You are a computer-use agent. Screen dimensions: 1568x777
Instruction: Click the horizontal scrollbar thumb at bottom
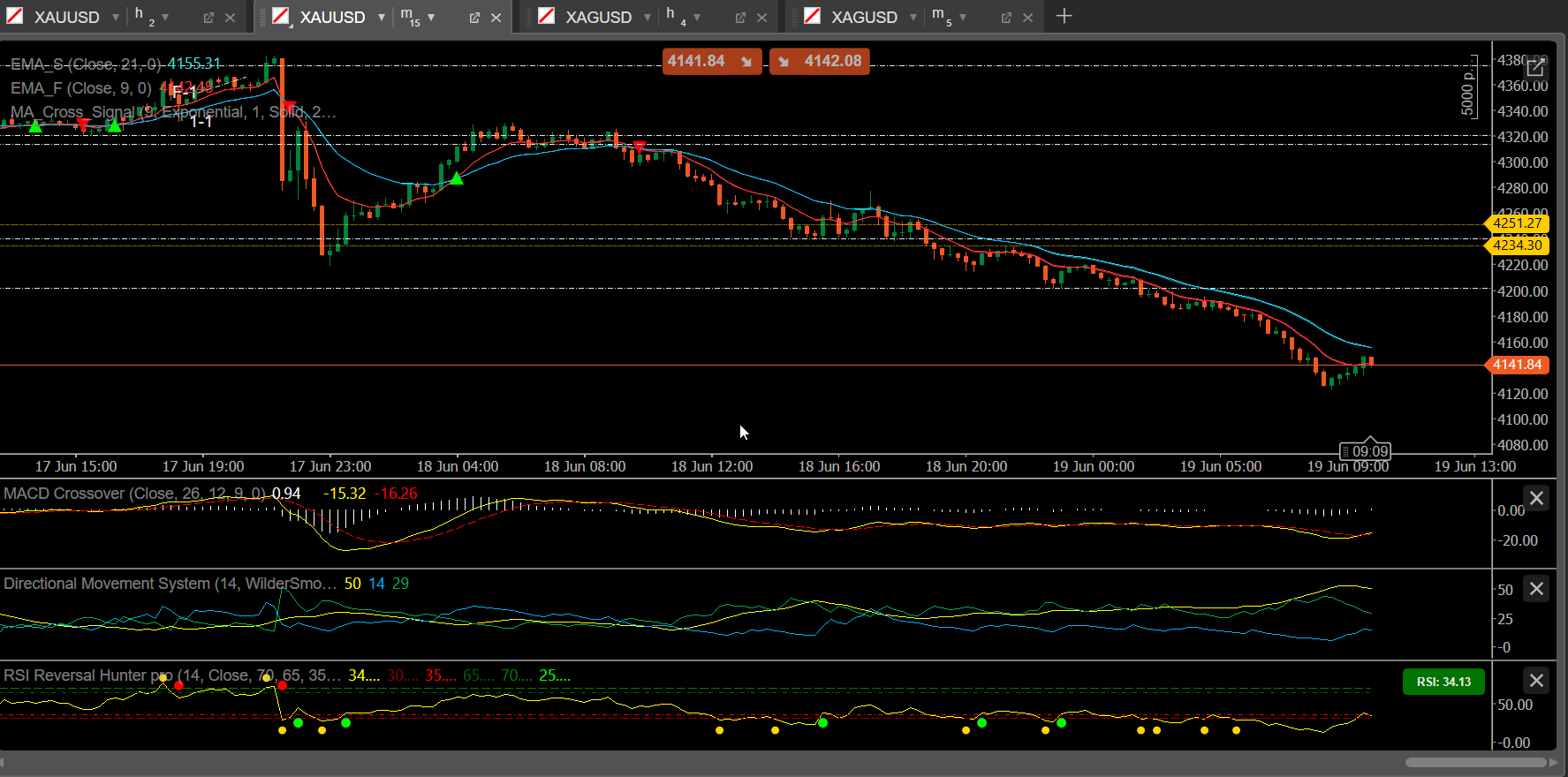tap(1476, 762)
